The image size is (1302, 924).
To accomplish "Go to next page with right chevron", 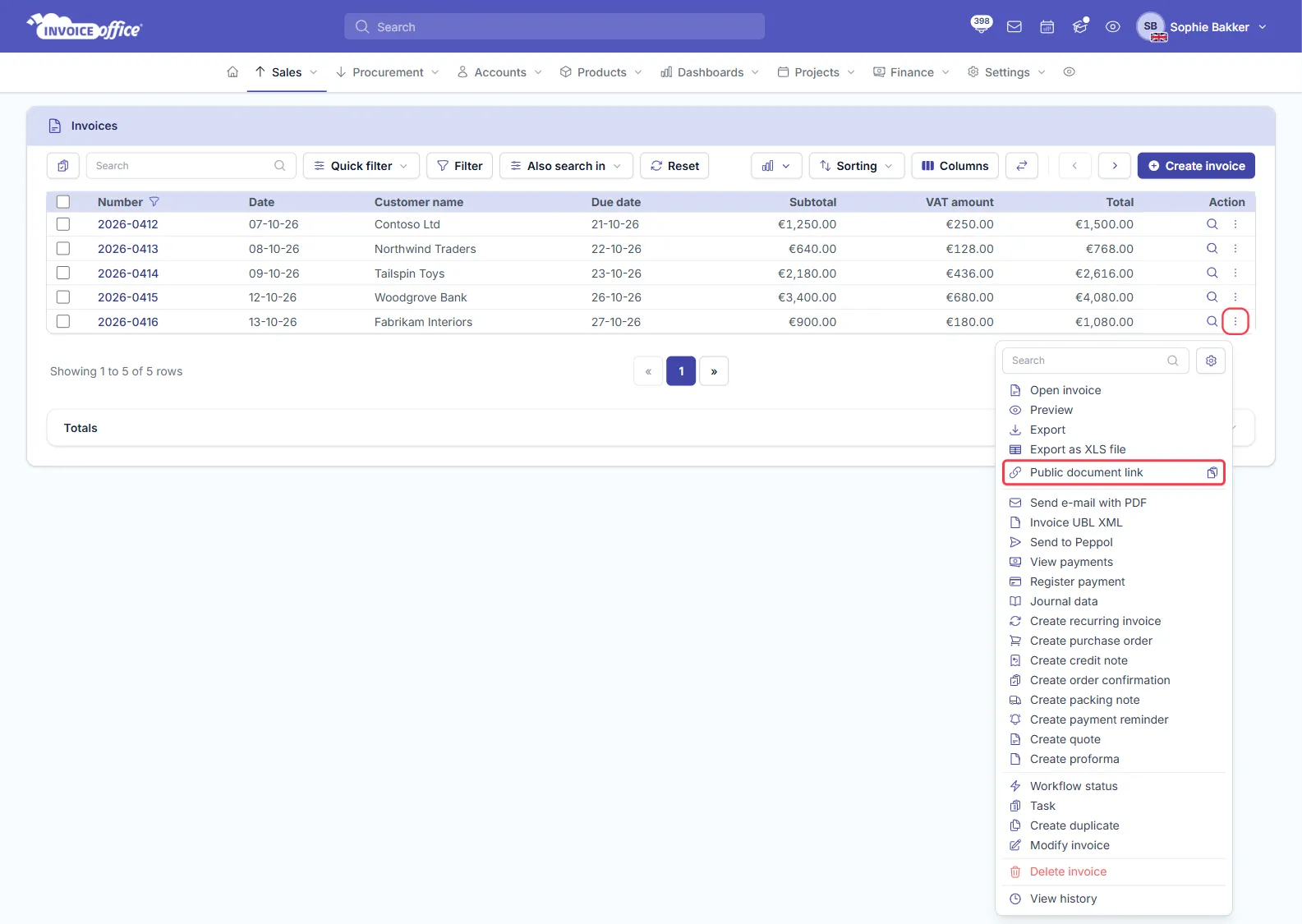I will point(1115,166).
